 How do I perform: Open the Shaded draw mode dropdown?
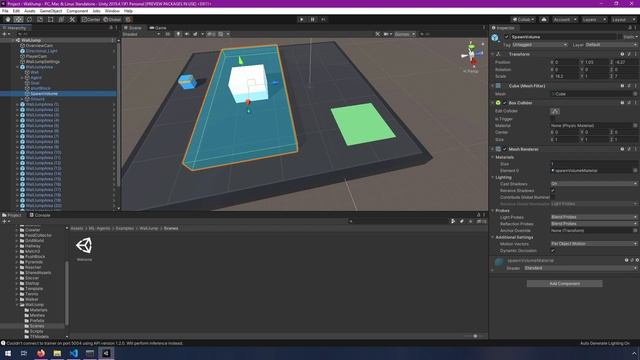click(141, 34)
